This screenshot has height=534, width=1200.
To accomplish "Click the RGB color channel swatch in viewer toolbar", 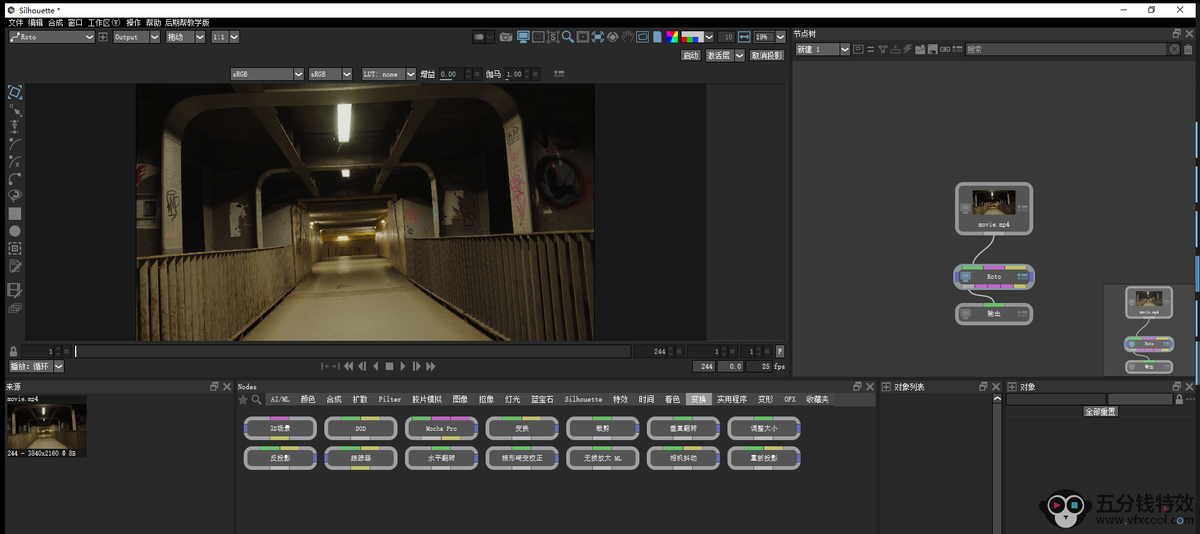I will coord(691,37).
